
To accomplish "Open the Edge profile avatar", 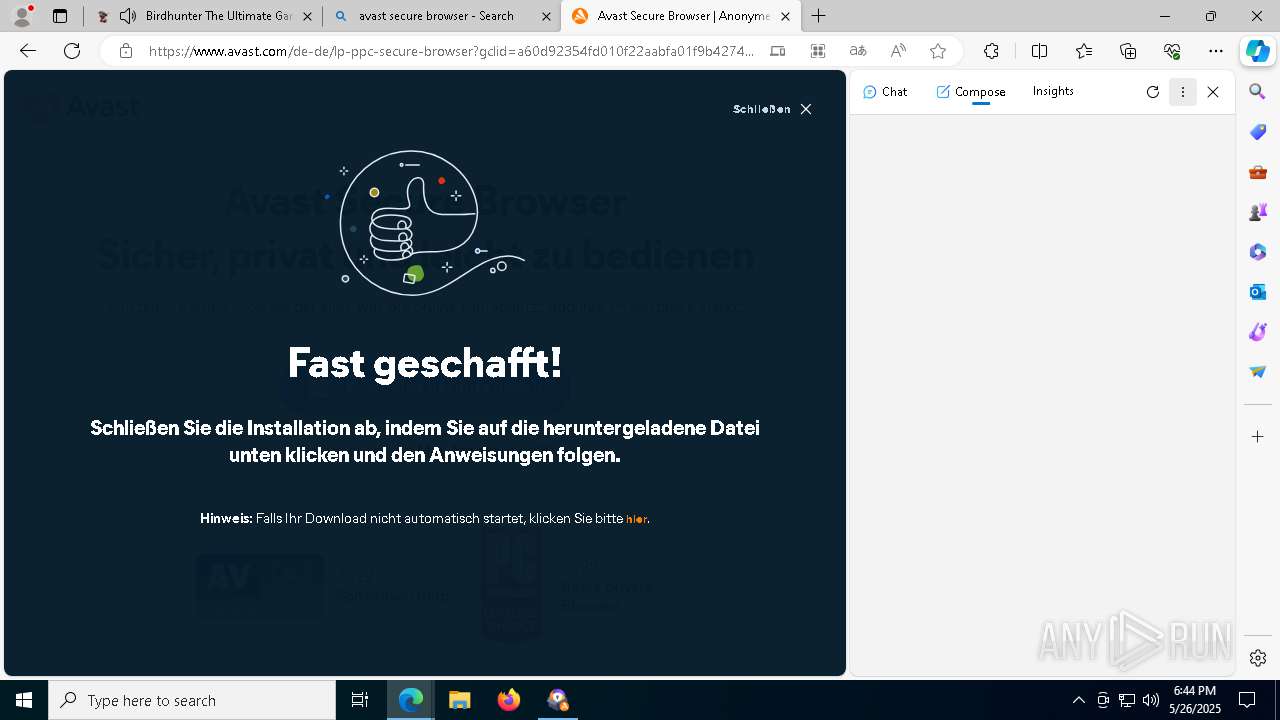I will [x=22, y=15].
